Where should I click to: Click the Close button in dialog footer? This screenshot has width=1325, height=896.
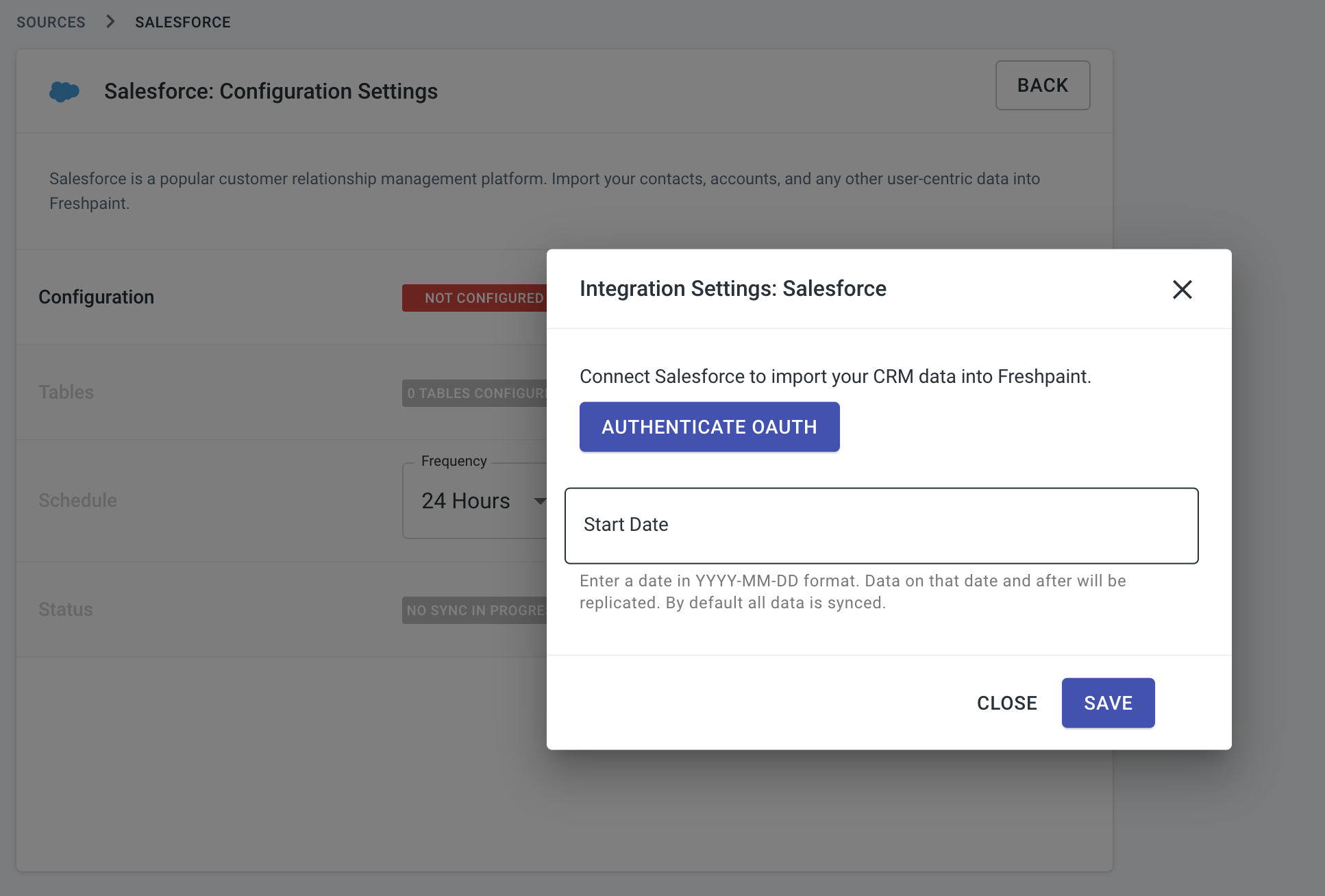(x=1006, y=703)
